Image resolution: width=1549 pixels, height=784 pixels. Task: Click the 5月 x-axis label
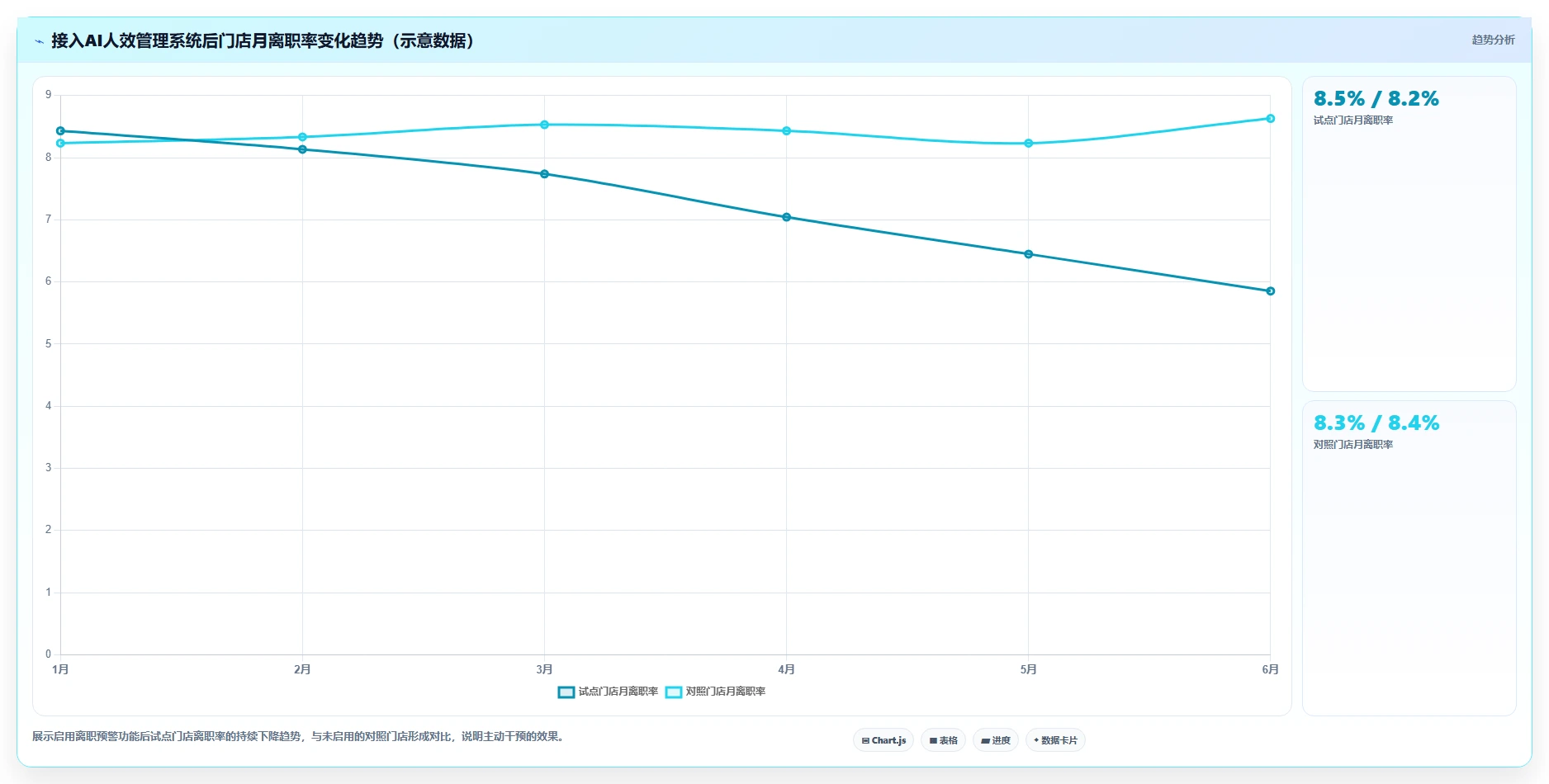pos(1028,669)
